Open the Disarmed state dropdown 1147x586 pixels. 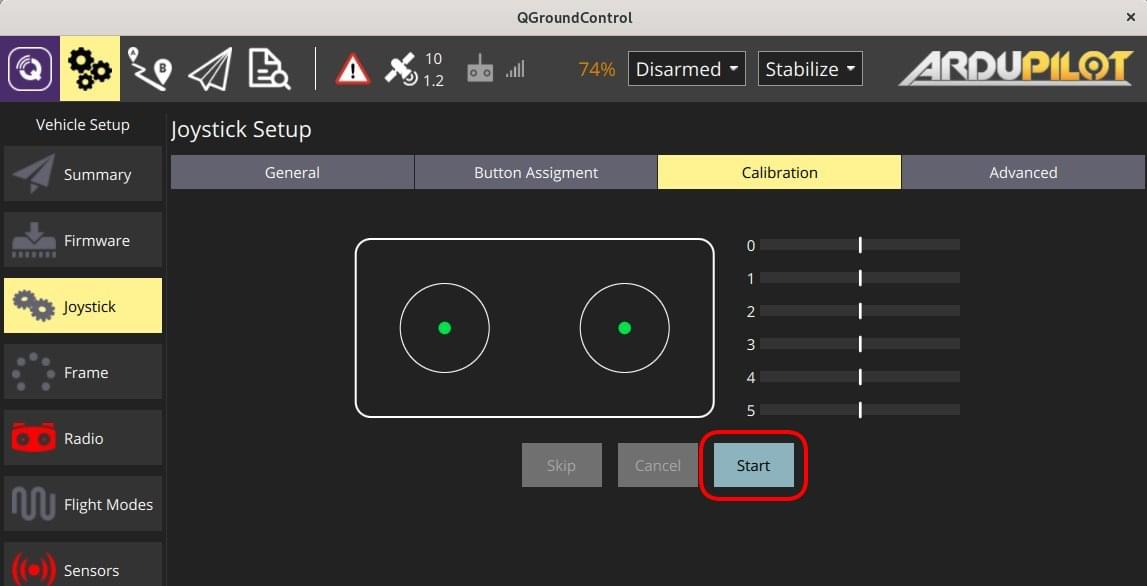[686, 68]
